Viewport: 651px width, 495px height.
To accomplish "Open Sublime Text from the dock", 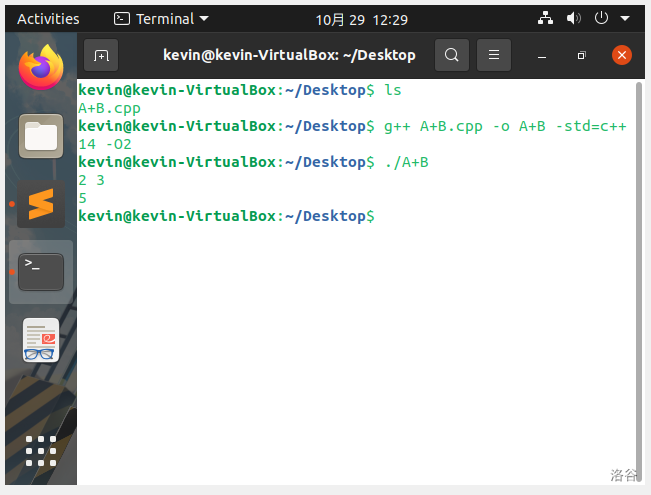I will pos(40,204).
